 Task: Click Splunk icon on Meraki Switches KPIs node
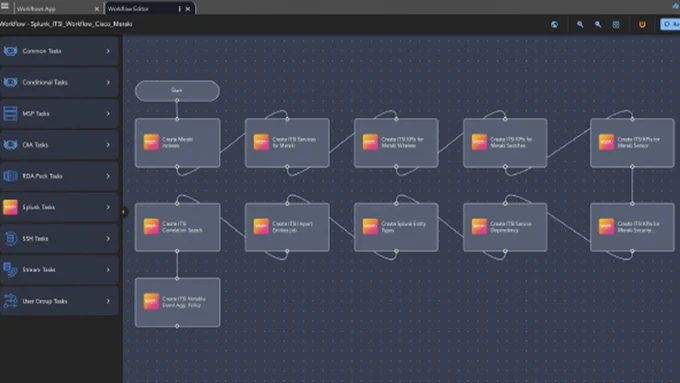pos(479,142)
